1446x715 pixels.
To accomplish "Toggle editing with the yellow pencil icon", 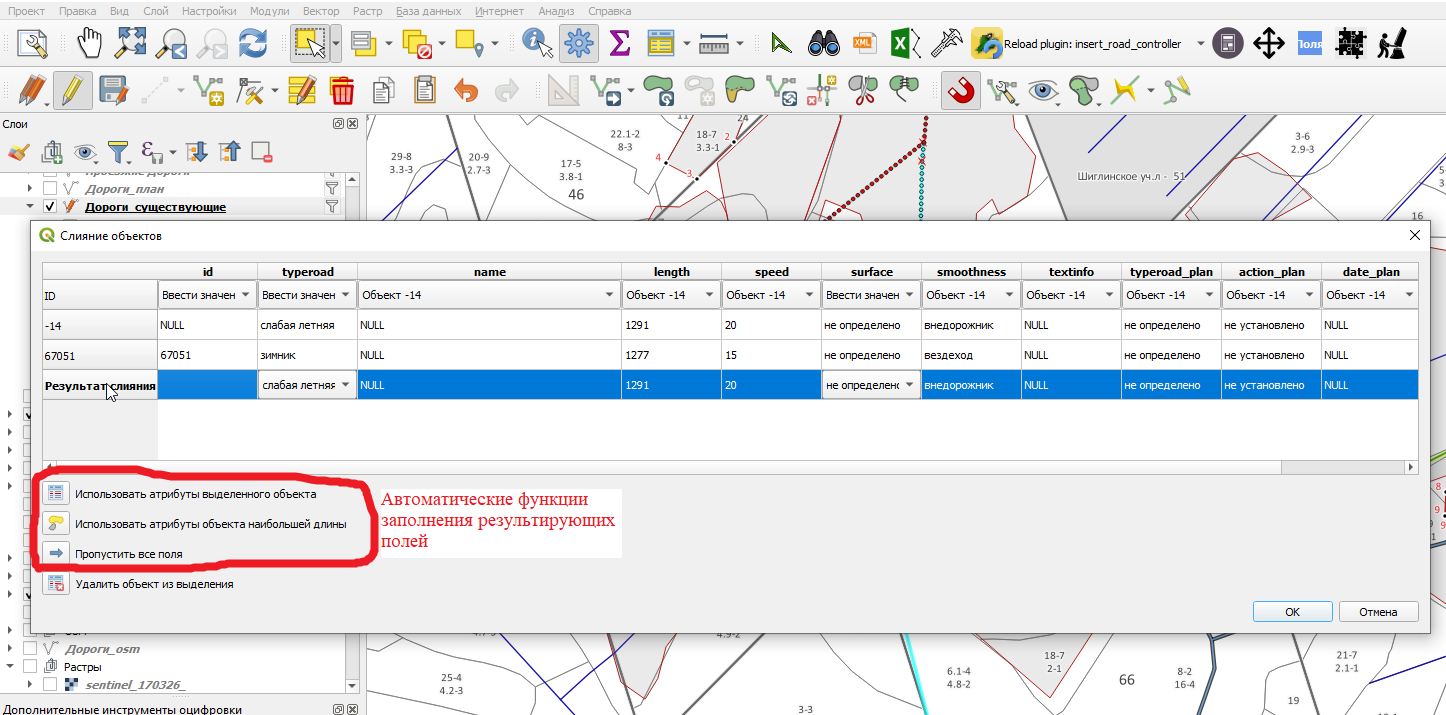I will click(72, 91).
